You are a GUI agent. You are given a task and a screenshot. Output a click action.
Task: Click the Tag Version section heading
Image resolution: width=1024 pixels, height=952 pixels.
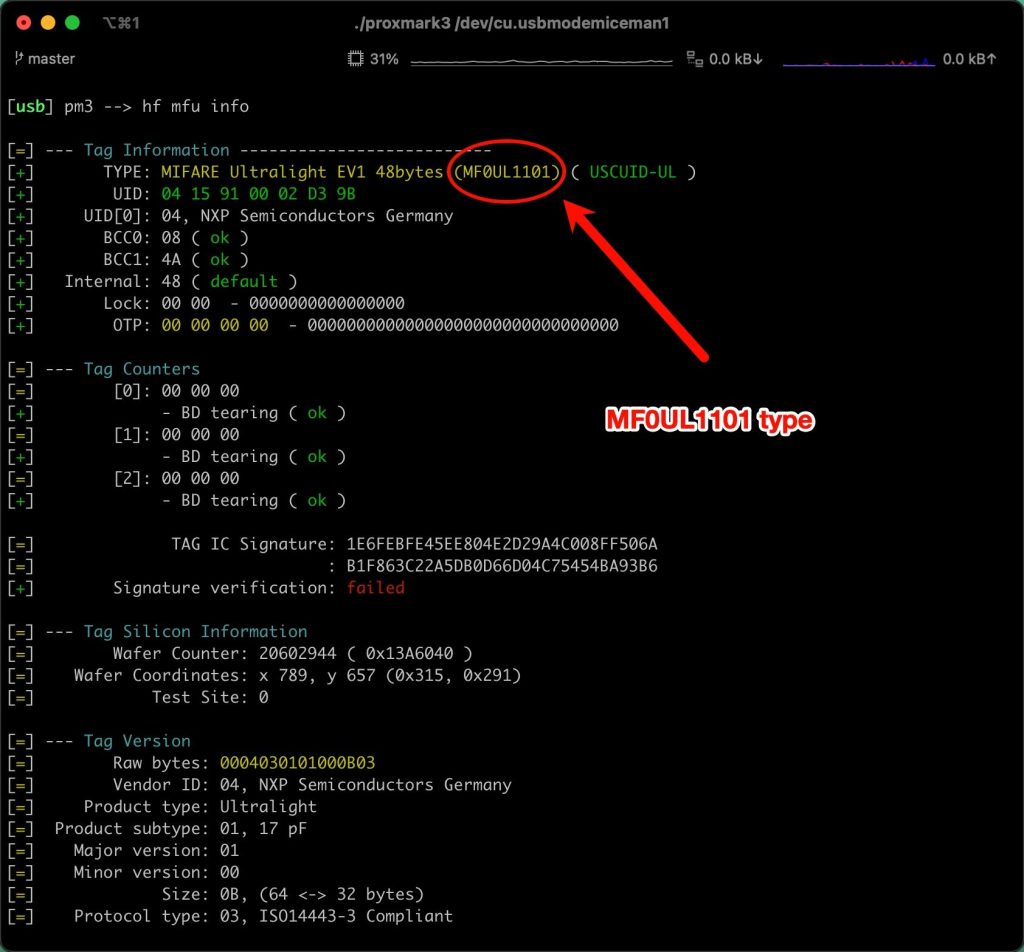[137, 740]
